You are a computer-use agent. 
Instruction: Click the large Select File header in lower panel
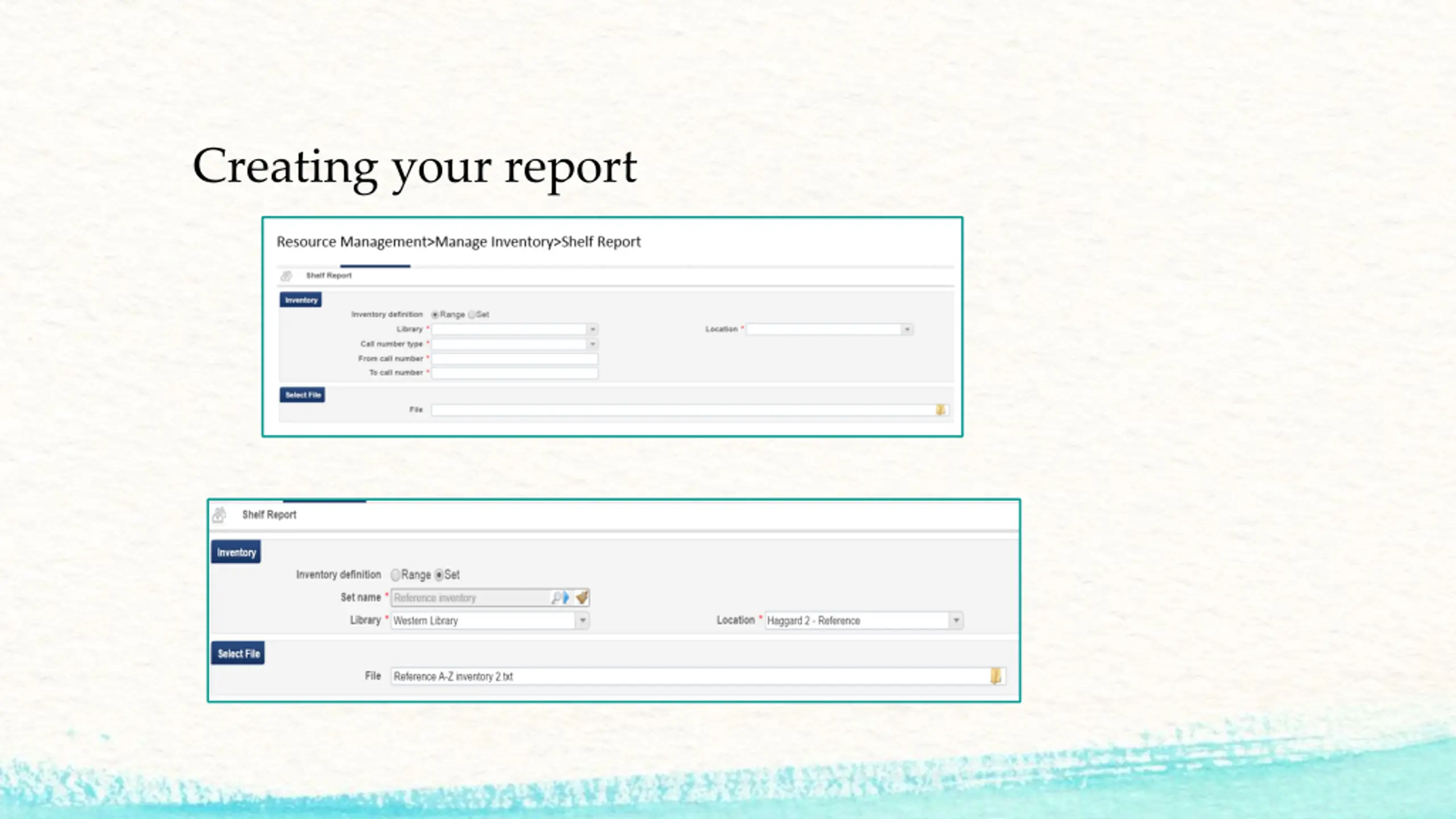238,653
